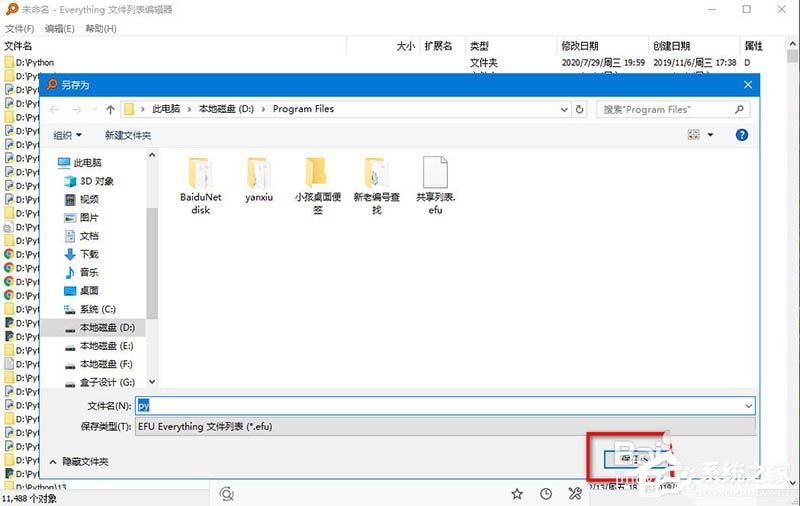800x506 pixels.
Task: Click the 文件名(N) input field
Action: point(445,406)
